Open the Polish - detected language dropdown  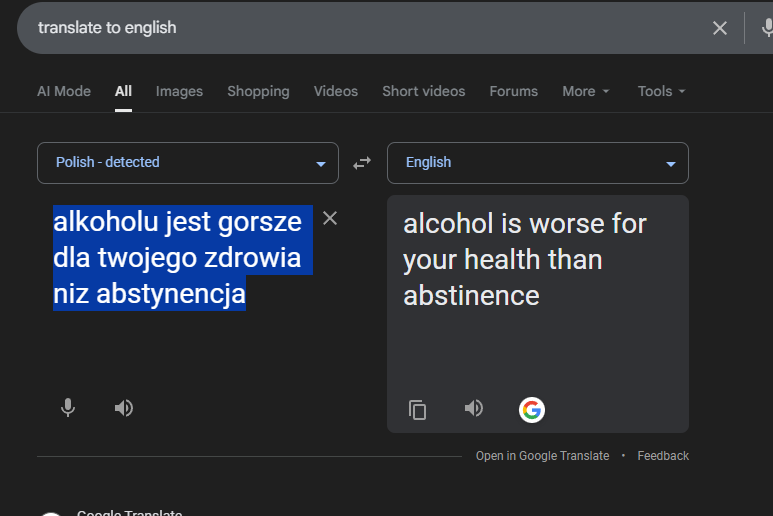pyautogui.click(x=188, y=163)
